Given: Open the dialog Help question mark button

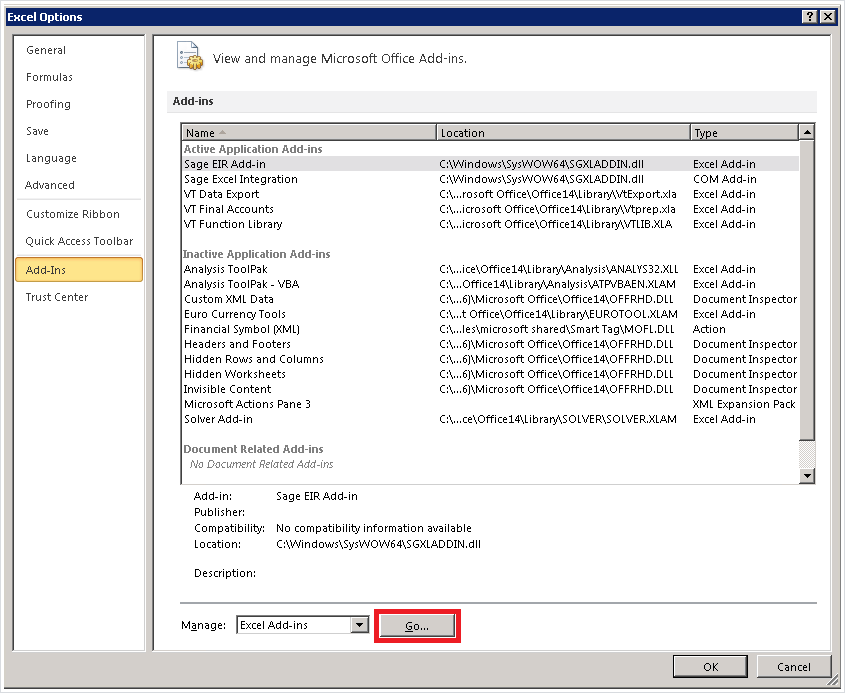Looking at the screenshot, I should 809,17.
